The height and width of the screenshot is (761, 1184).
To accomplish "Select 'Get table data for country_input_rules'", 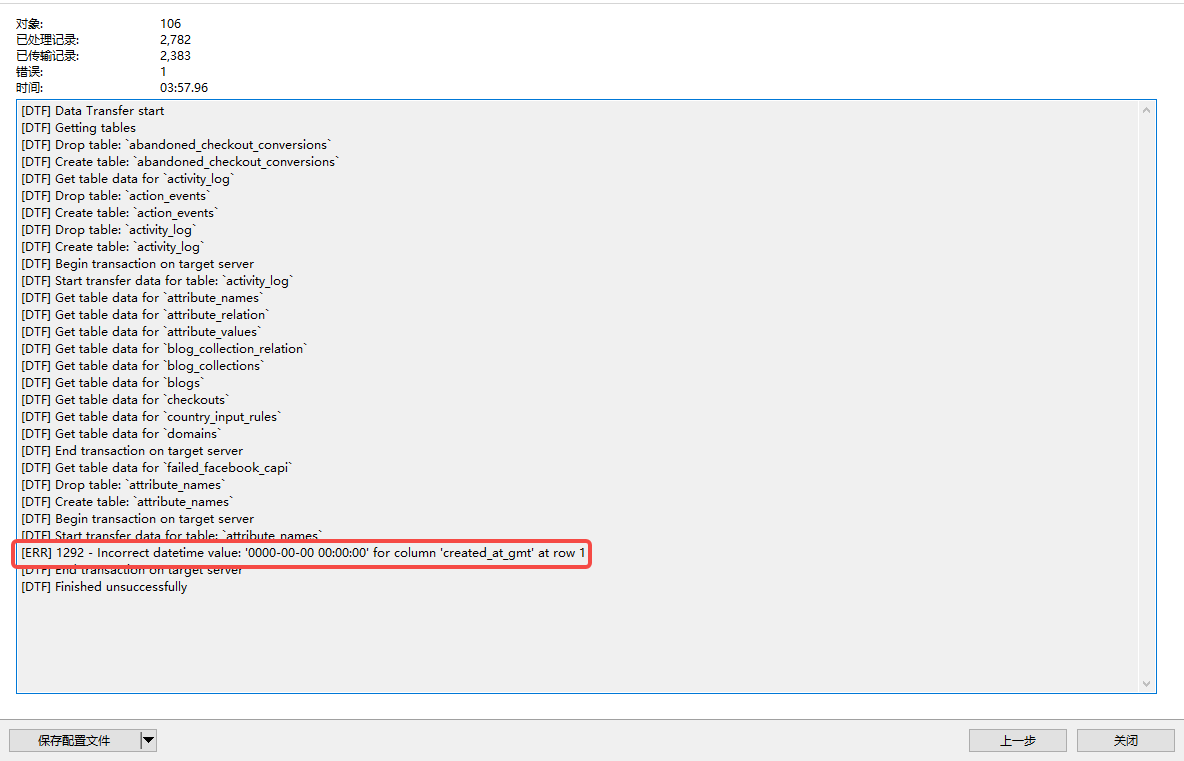I will [150, 417].
